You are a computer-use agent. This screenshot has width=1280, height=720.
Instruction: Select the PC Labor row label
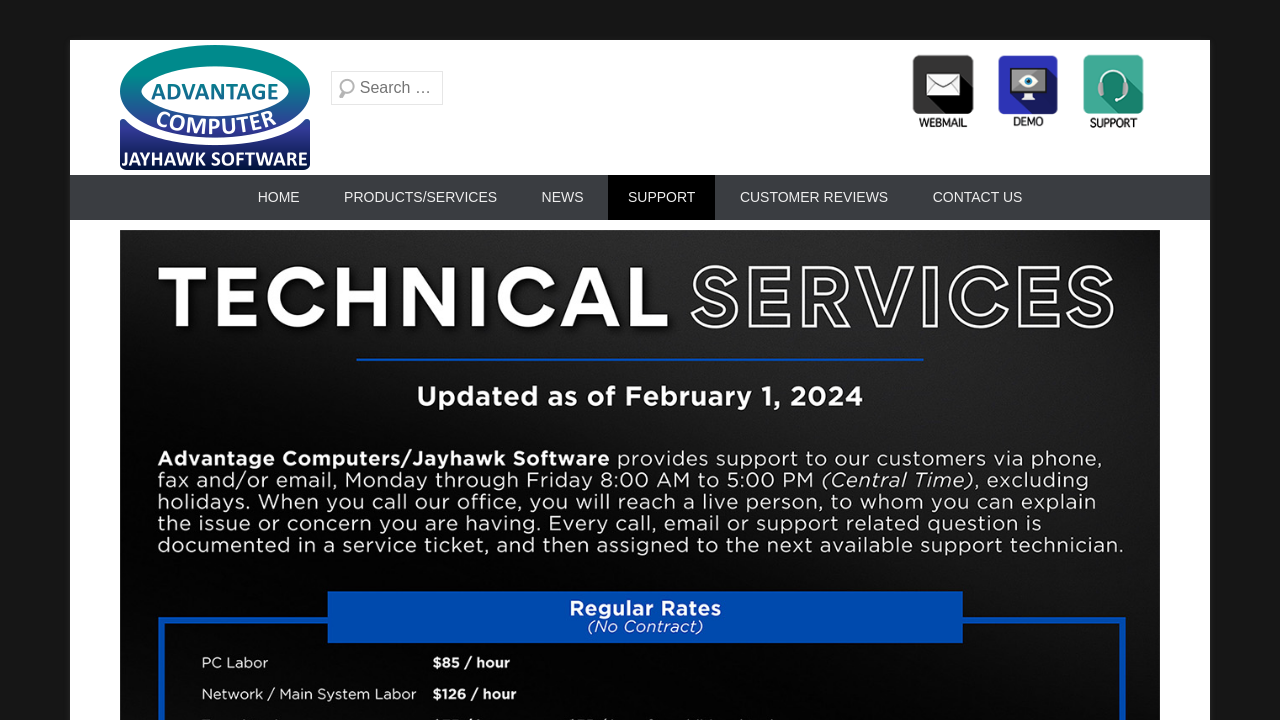pyautogui.click(x=234, y=662)
